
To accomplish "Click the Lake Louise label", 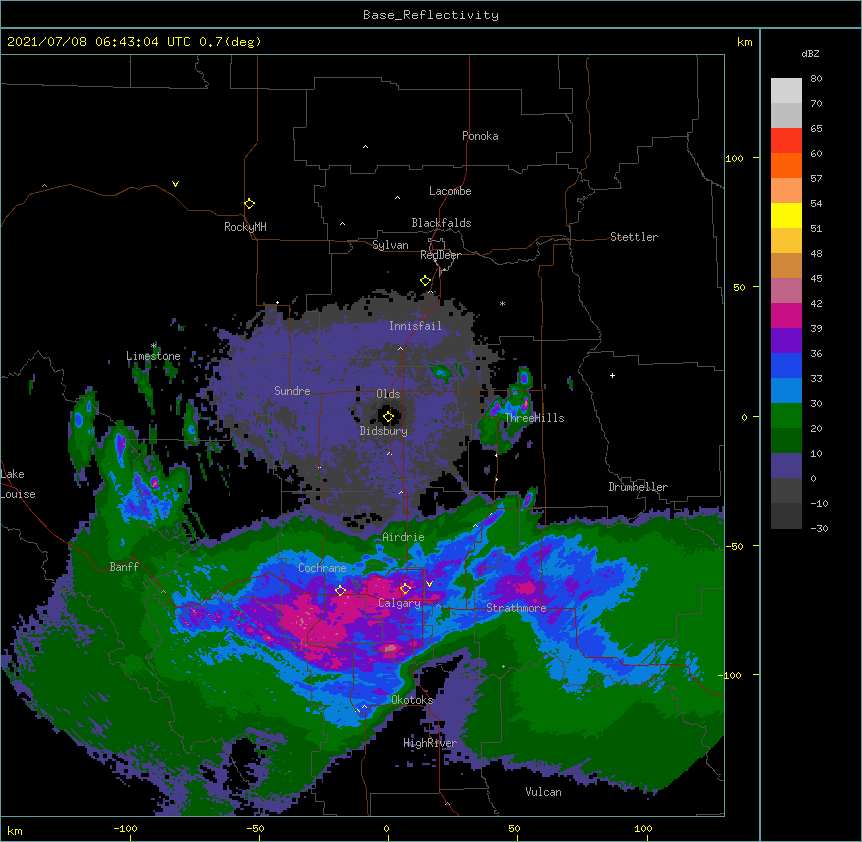I will click(x=18, y=484).
